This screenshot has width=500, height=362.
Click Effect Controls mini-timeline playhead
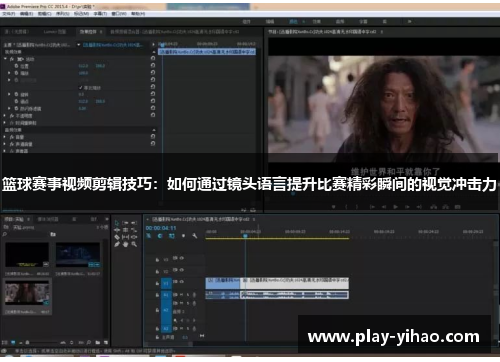tap(162, 44)
